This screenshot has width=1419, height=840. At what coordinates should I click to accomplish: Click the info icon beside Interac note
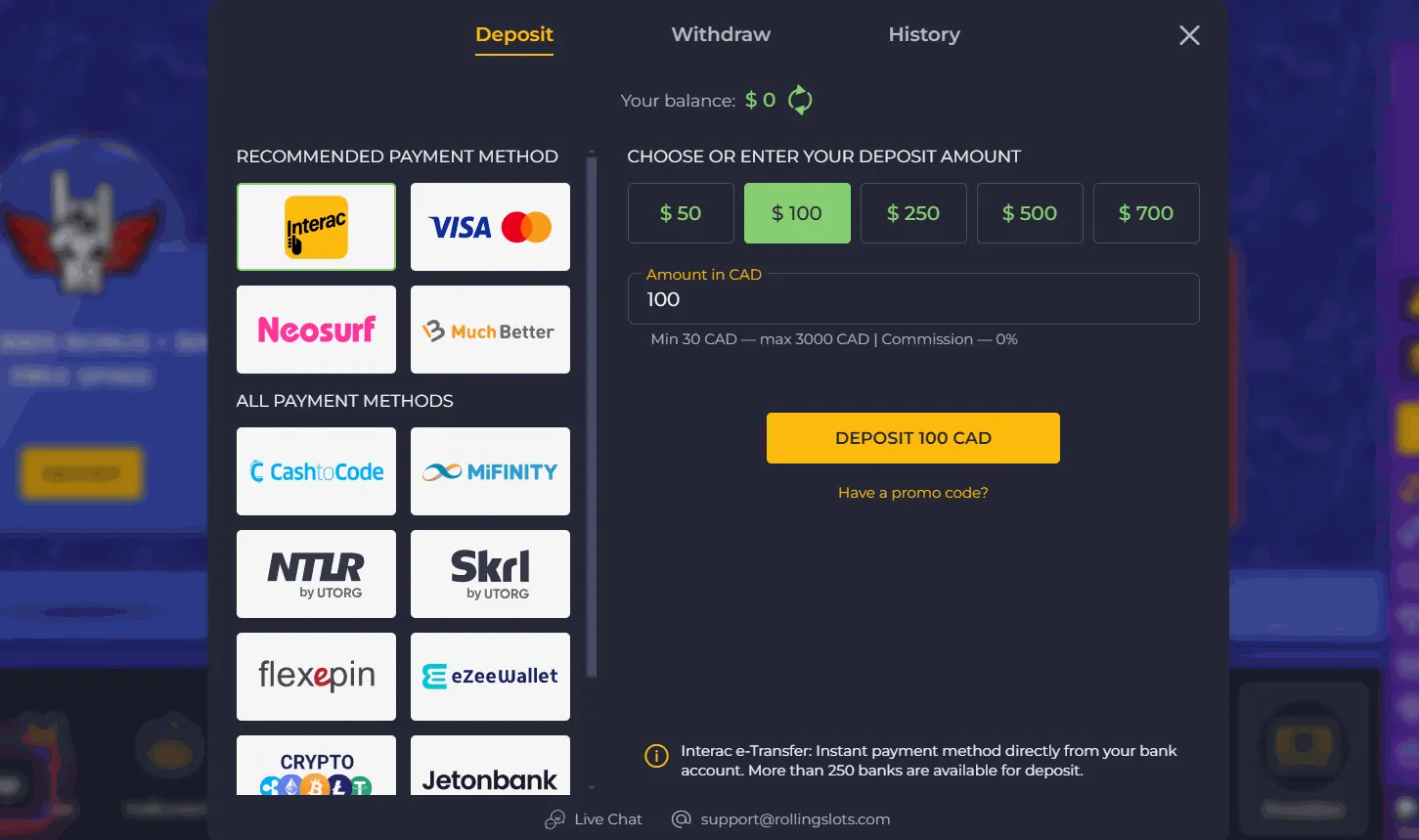pos(656,756)
